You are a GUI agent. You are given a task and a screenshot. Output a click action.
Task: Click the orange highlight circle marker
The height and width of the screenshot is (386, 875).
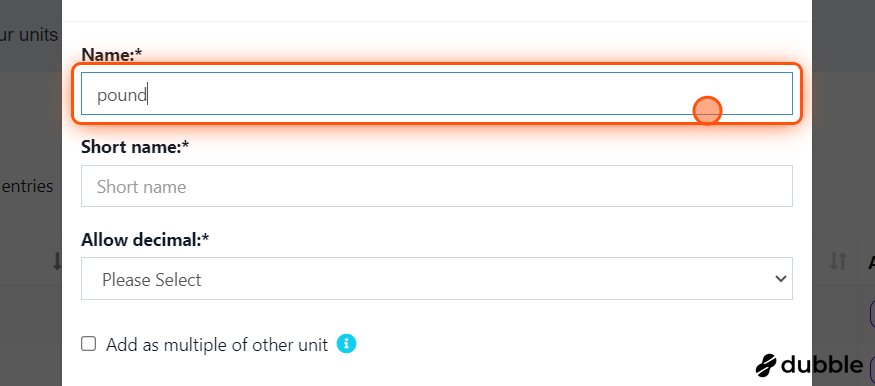point(707,110)
